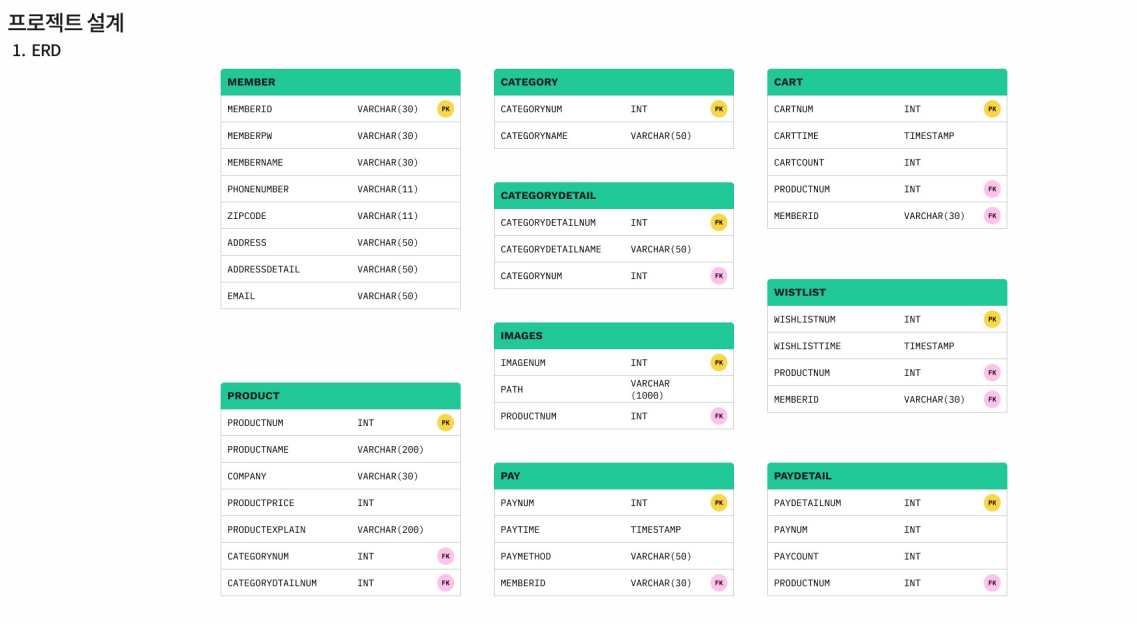Click the TIMESTAMP type of WISHLISTTIME
1137x624 pixels.
(x=929, y=346)
